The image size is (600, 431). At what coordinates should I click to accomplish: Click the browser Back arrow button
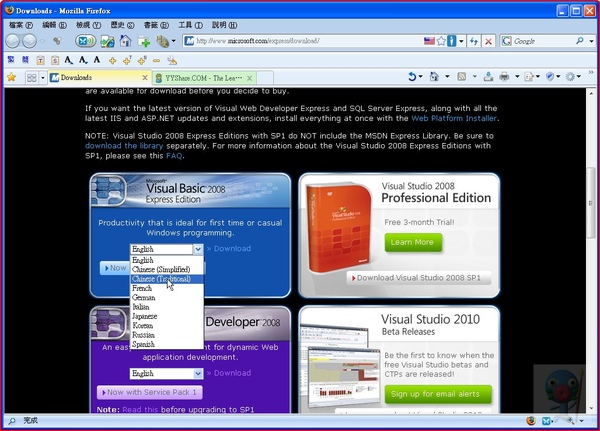[x=13, y=41]
